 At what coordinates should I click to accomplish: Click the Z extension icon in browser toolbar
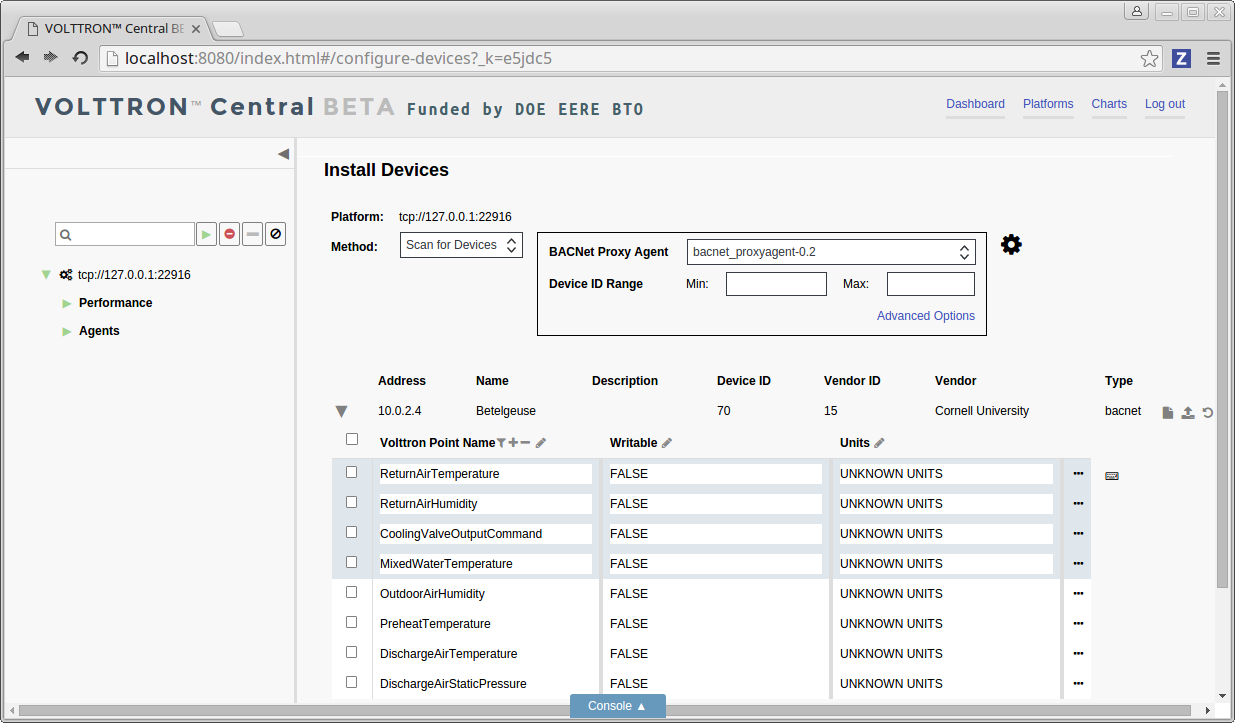[1181, 58]
